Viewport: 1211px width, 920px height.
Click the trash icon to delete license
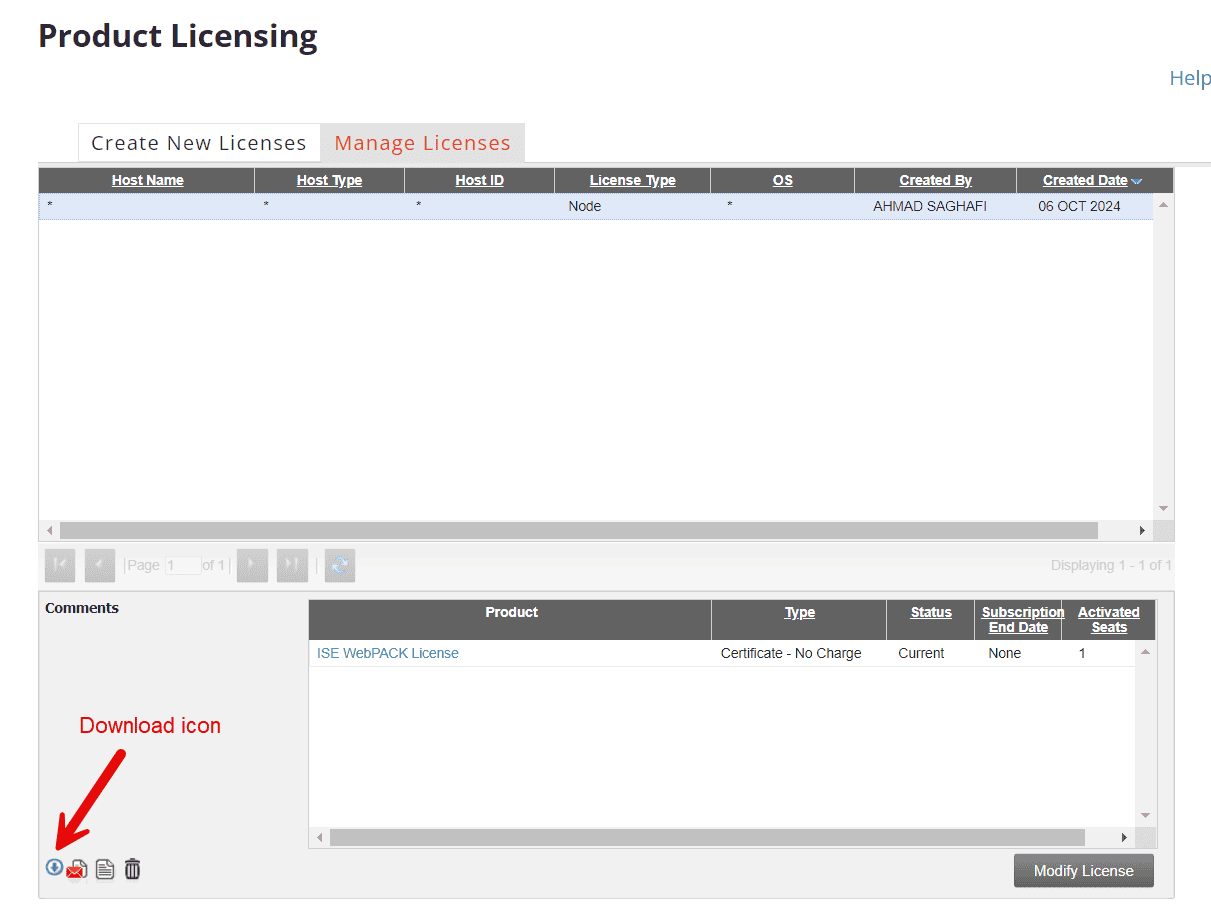[132, 868]
